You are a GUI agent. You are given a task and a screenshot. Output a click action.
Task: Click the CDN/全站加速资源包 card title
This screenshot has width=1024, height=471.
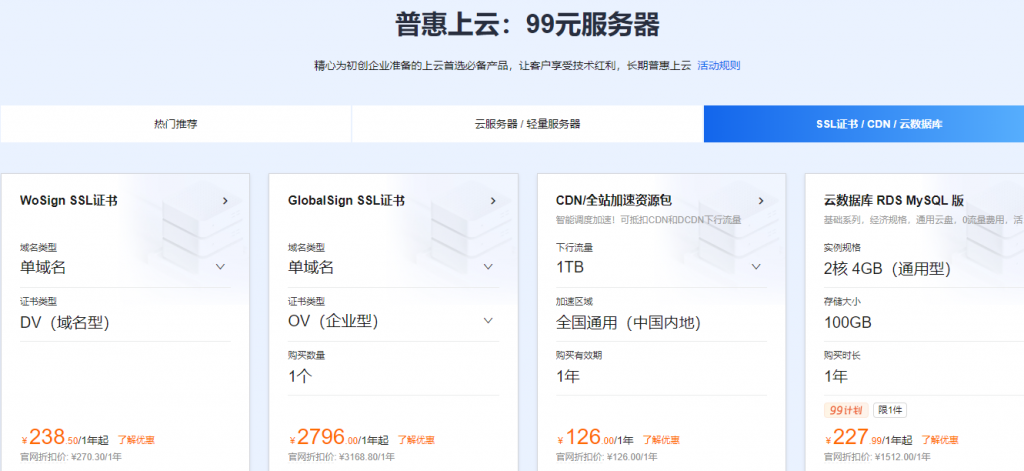614,201
